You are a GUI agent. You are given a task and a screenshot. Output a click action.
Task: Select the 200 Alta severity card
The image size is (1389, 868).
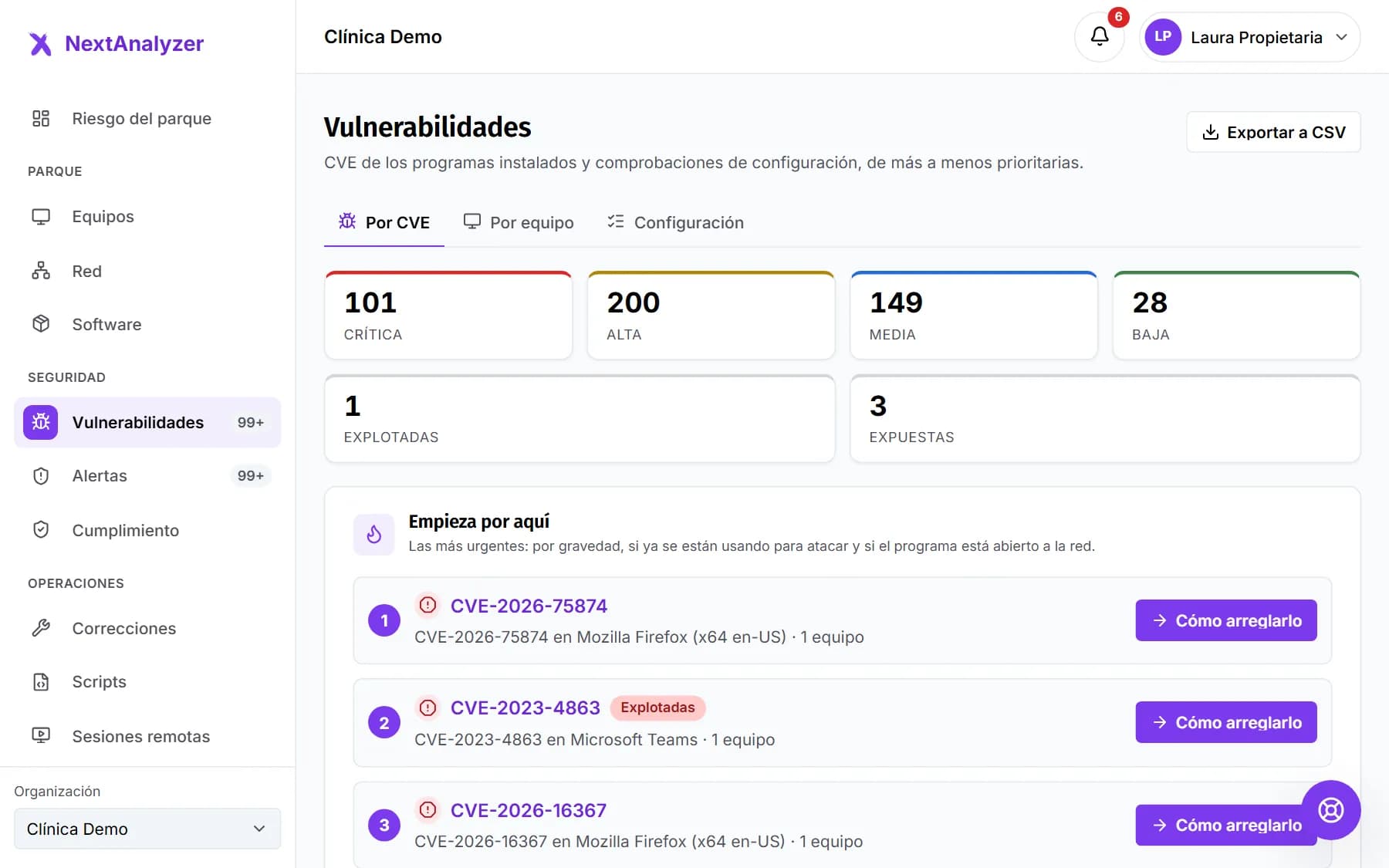pyautogui.click(x=711, y=316)
